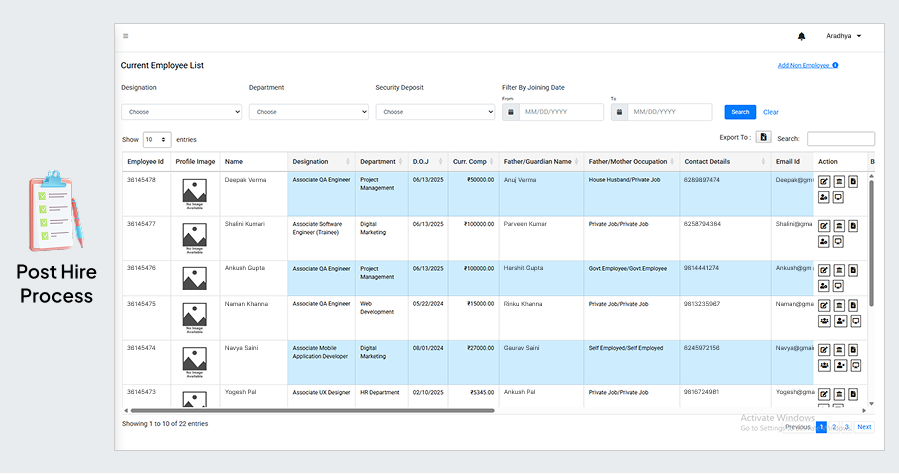Click Next pagination link
This screenshot has height=474, width=899.
pyautogui.click(x=864, y=427)
